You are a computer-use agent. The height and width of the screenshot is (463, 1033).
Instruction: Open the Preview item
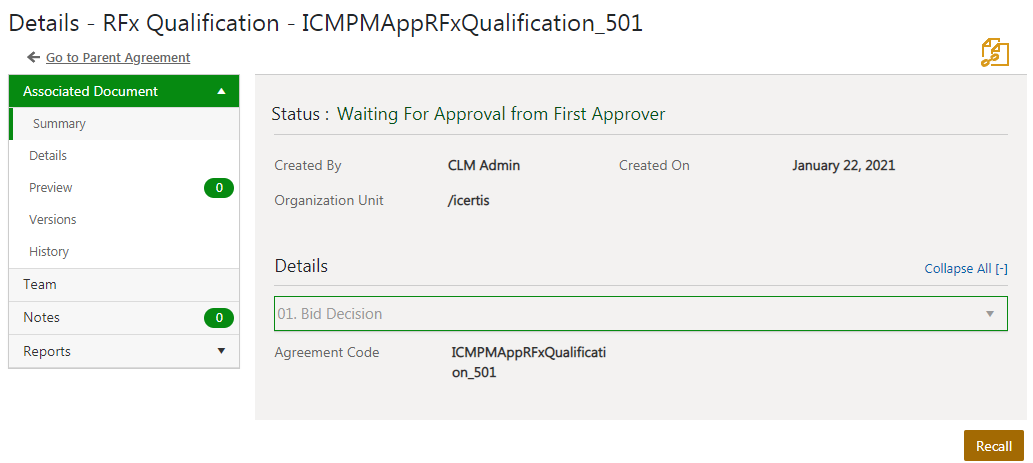click(x=51, y=188)
